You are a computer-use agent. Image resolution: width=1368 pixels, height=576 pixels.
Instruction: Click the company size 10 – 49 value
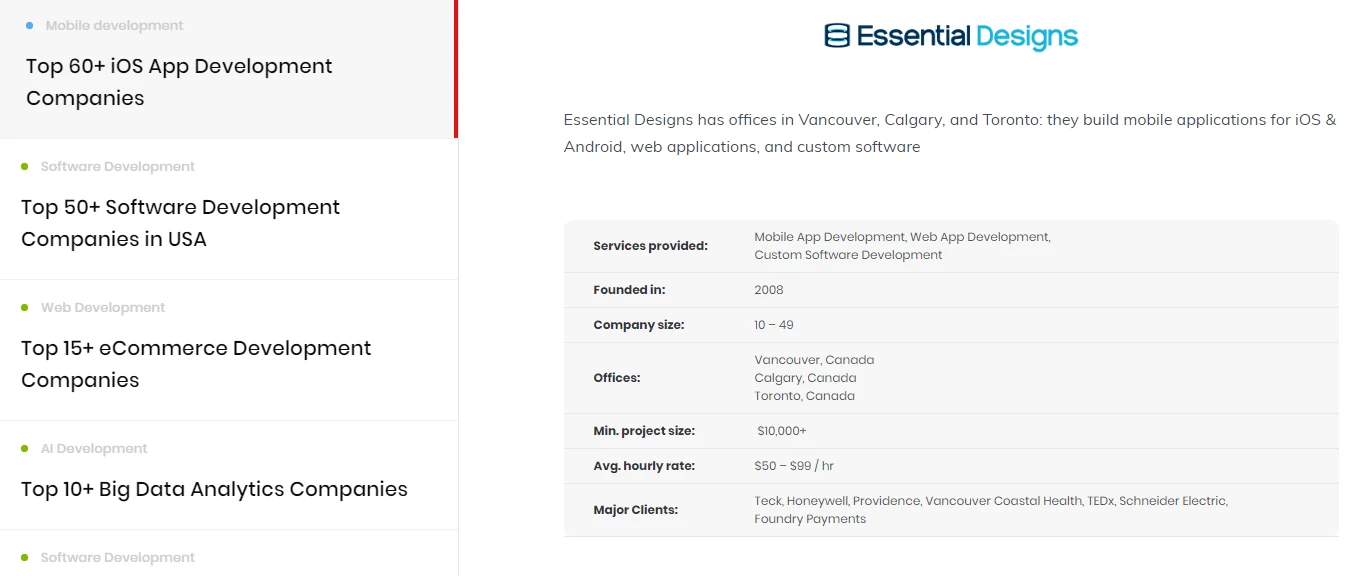point(774,325)
